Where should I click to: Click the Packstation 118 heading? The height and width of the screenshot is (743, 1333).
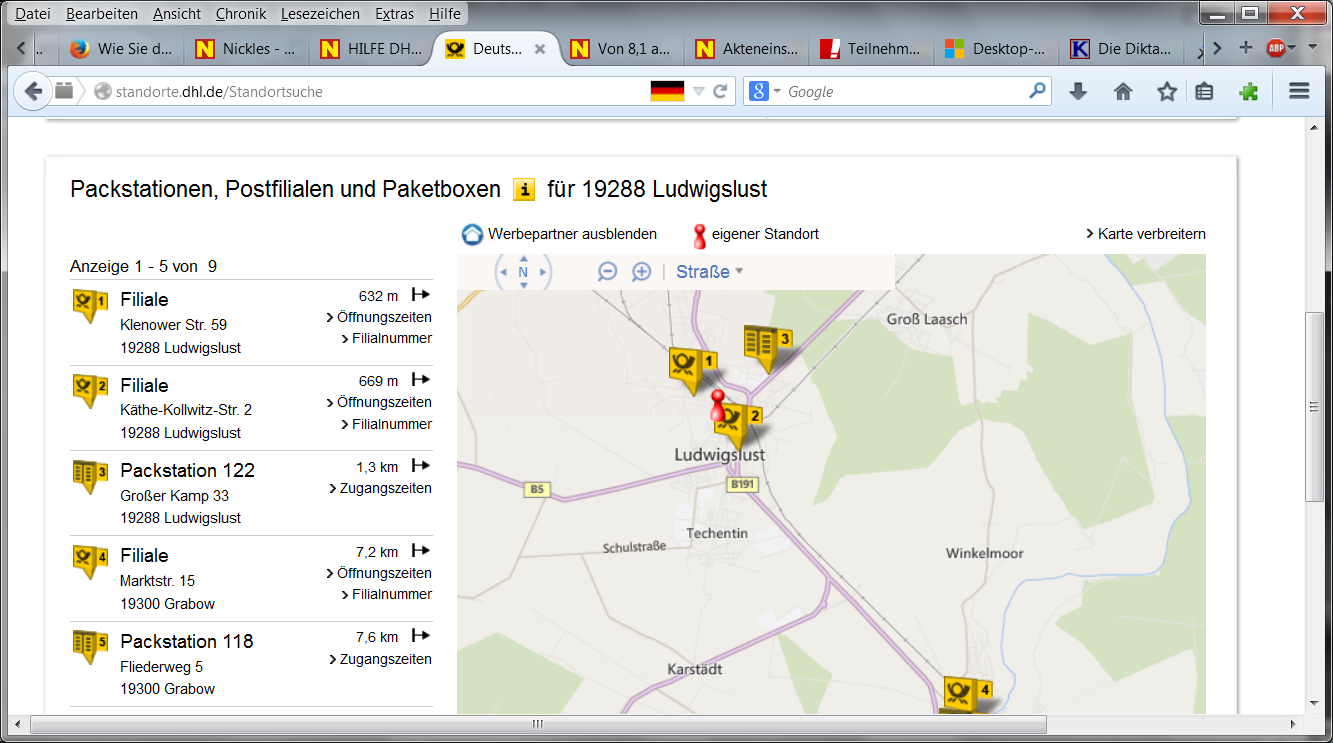[x=187, y=641]
